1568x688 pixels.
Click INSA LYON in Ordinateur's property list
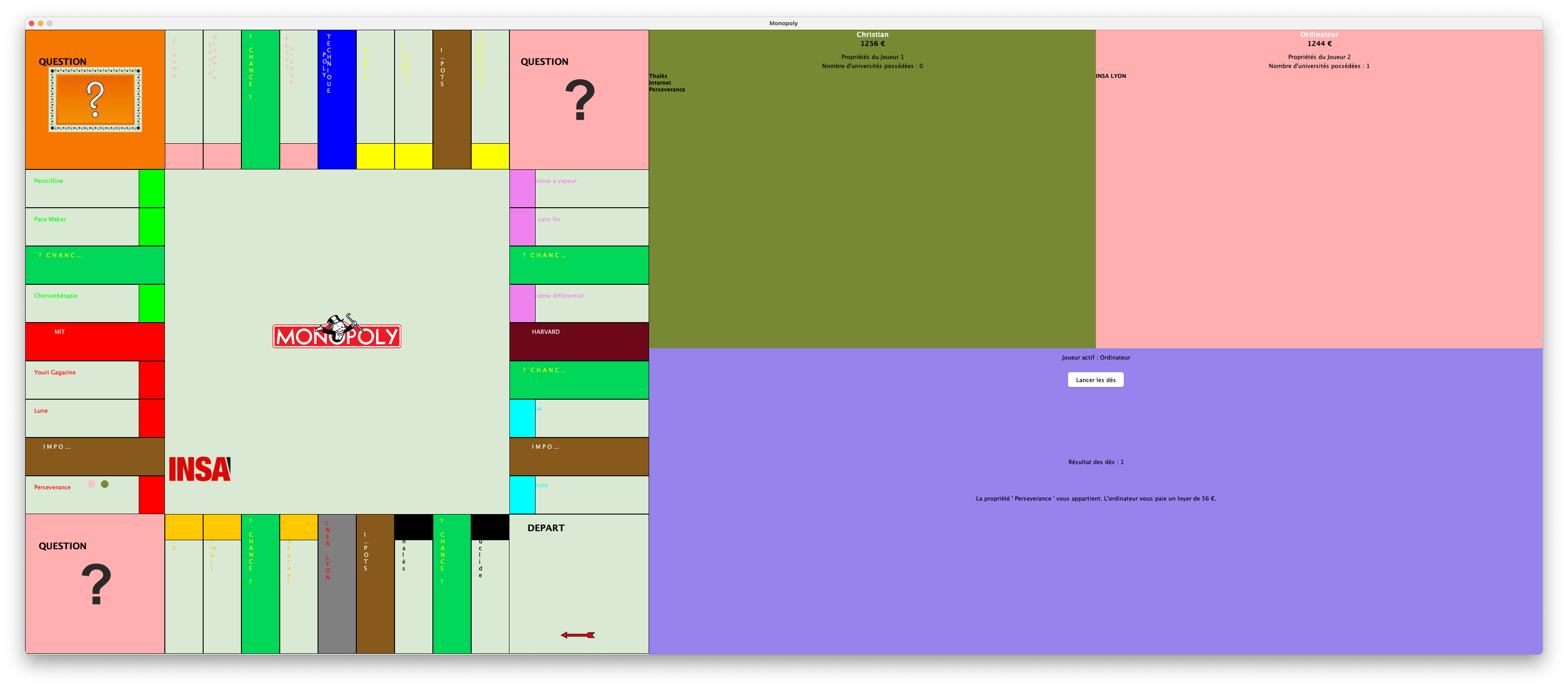point(1111,76)
